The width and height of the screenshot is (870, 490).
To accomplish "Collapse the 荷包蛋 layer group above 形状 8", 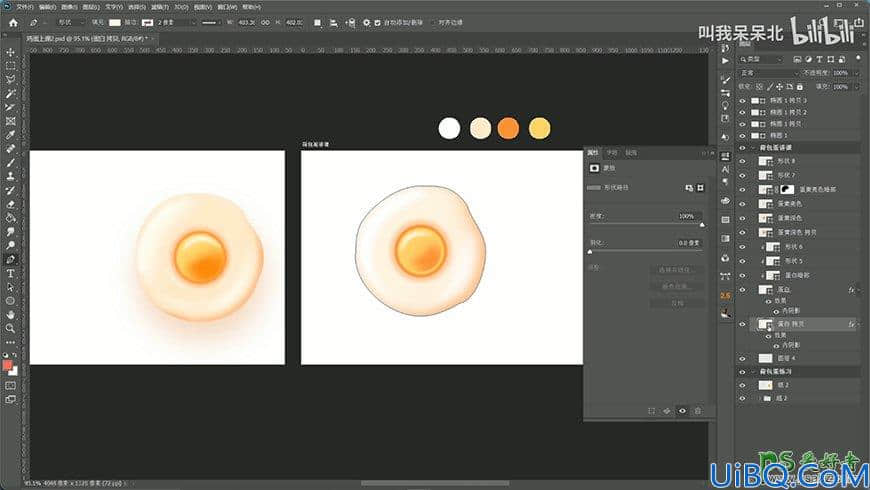I will coord(753,148).
